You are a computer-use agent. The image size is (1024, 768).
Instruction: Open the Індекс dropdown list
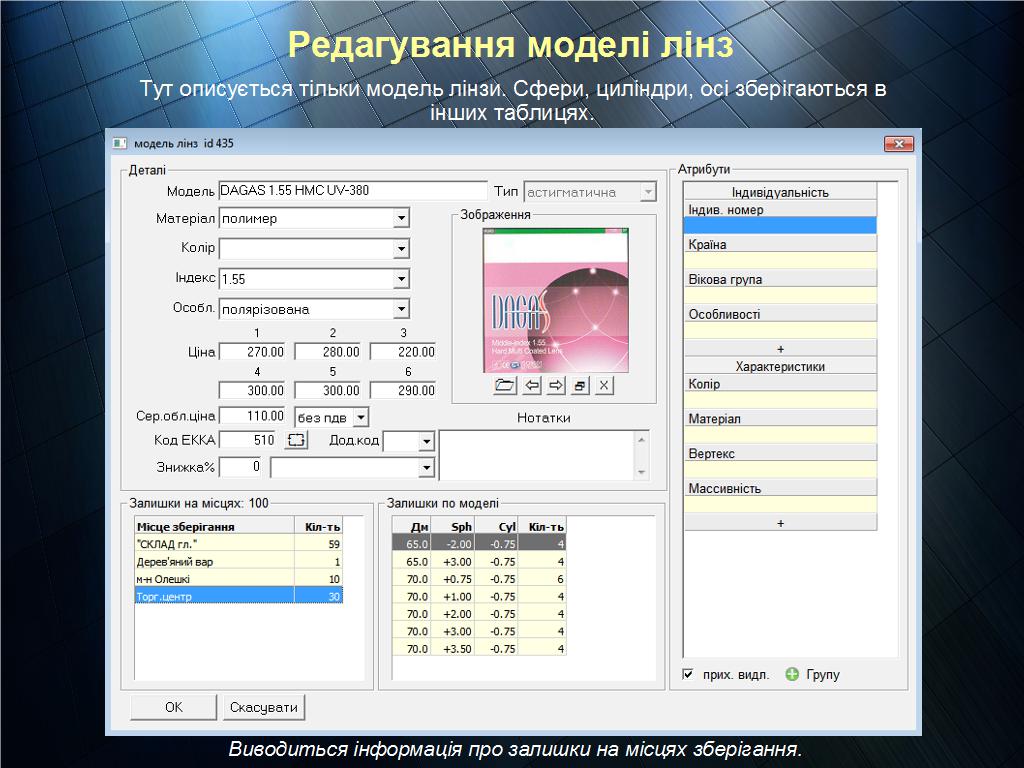point(401,280)
